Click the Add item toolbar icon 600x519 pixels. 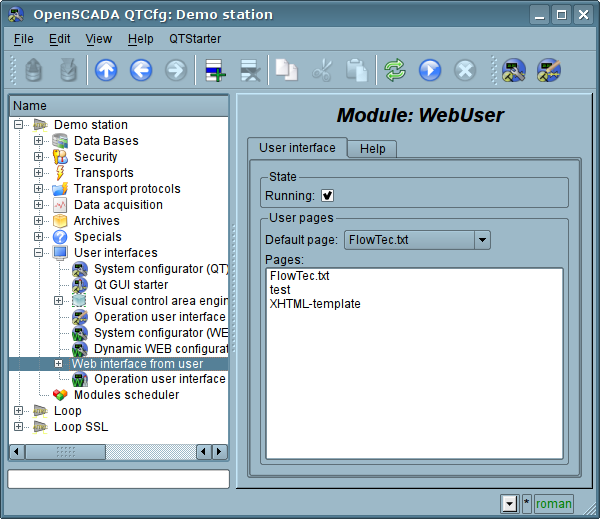click(214, 70)
